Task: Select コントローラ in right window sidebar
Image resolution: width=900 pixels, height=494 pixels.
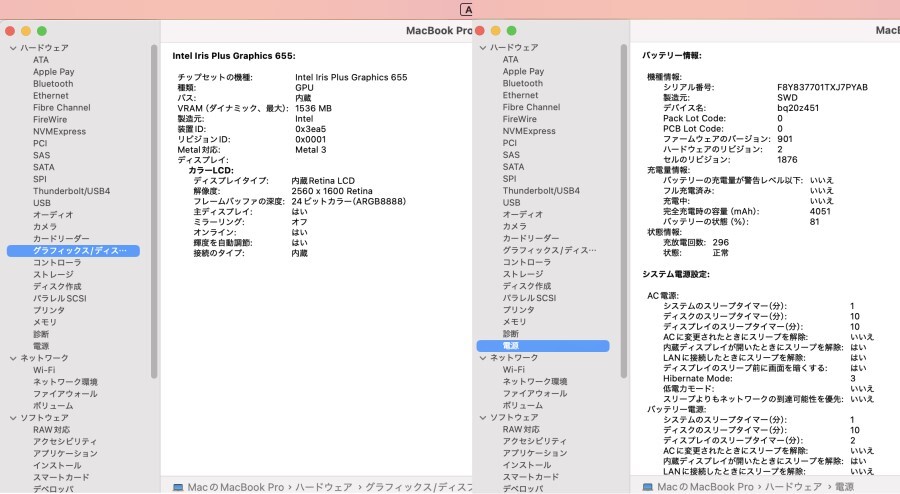Action: point(526,262)
